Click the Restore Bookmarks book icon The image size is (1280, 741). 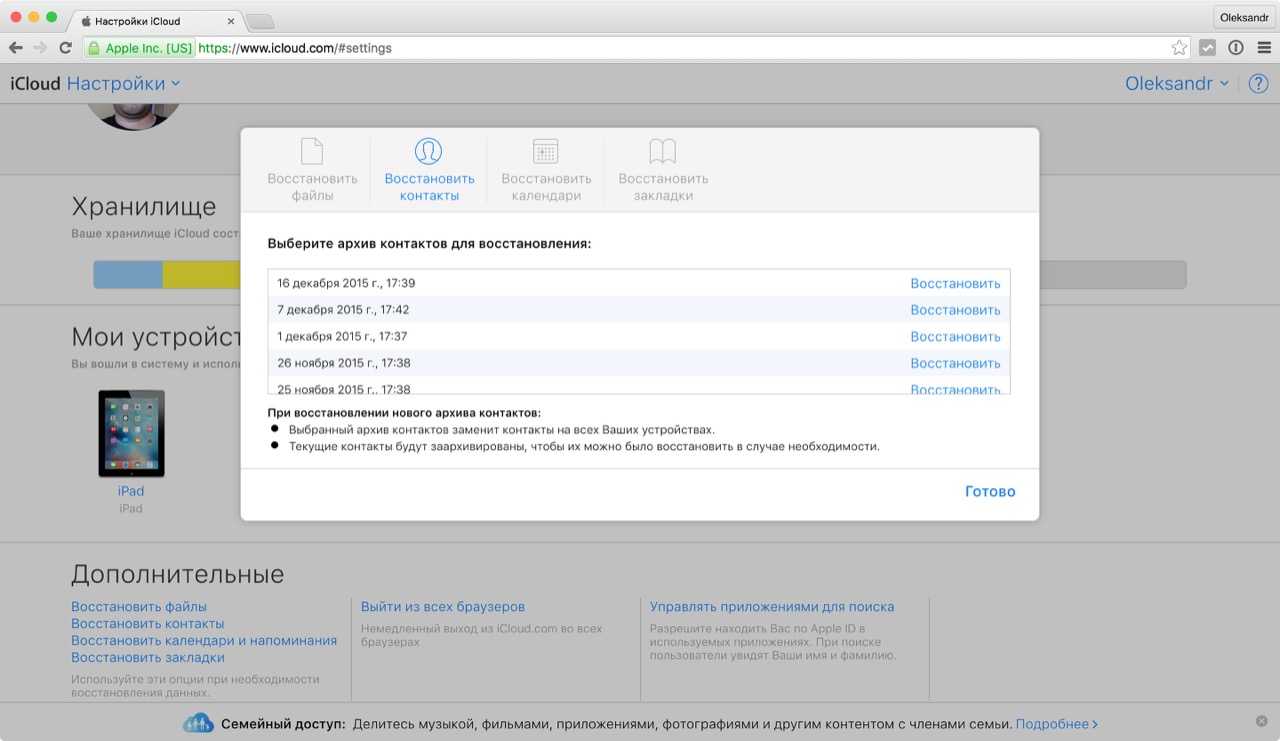662,152
